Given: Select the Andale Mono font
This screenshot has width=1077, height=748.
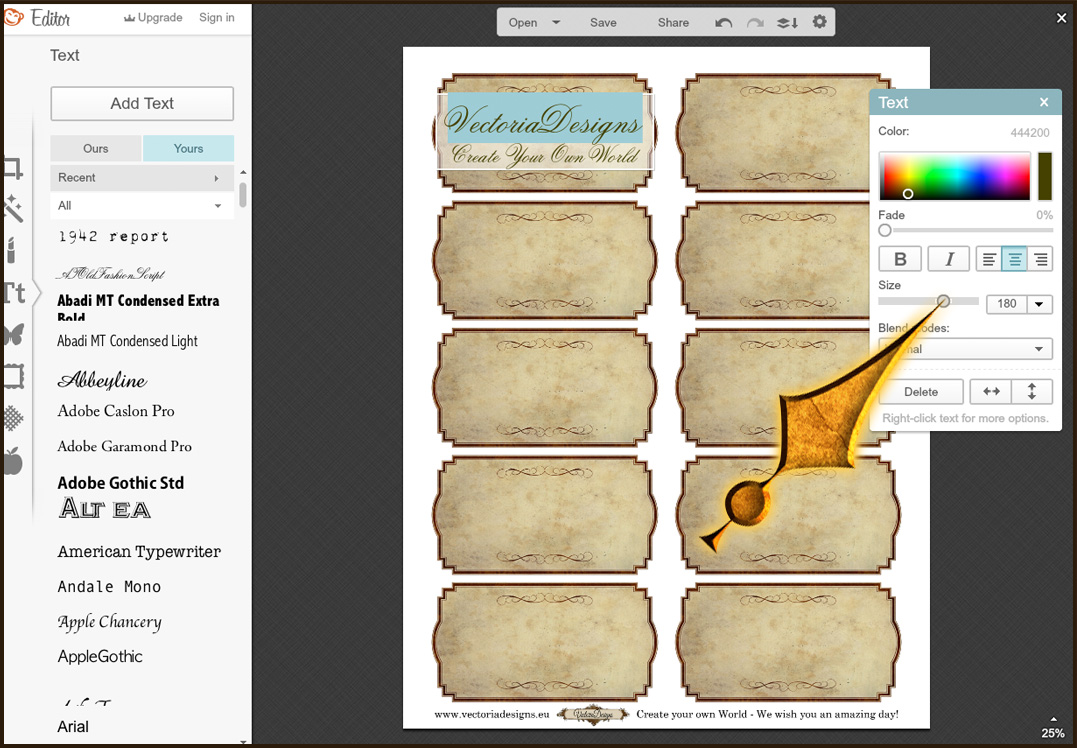Looking at the screenshot, I should [110, 587].
